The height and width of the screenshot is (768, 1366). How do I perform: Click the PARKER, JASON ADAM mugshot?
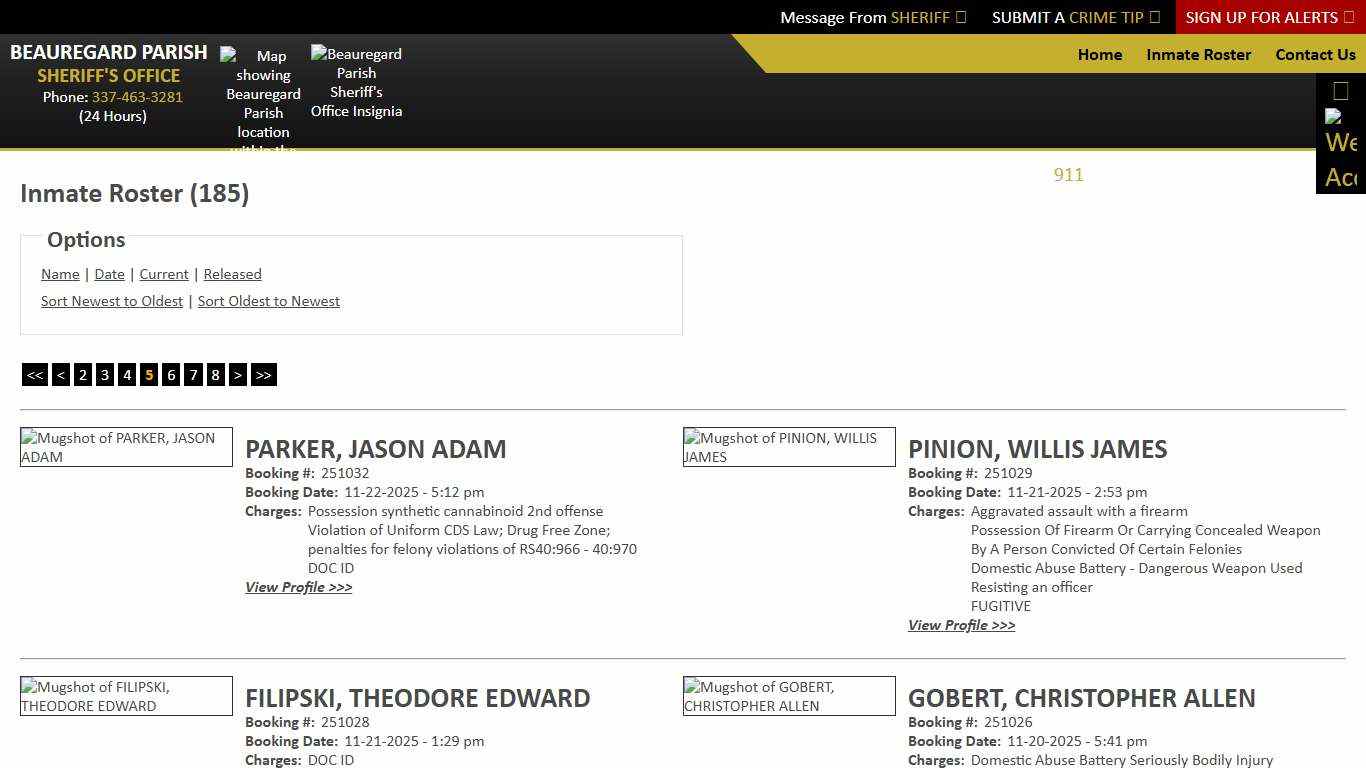tap(125, 446)
